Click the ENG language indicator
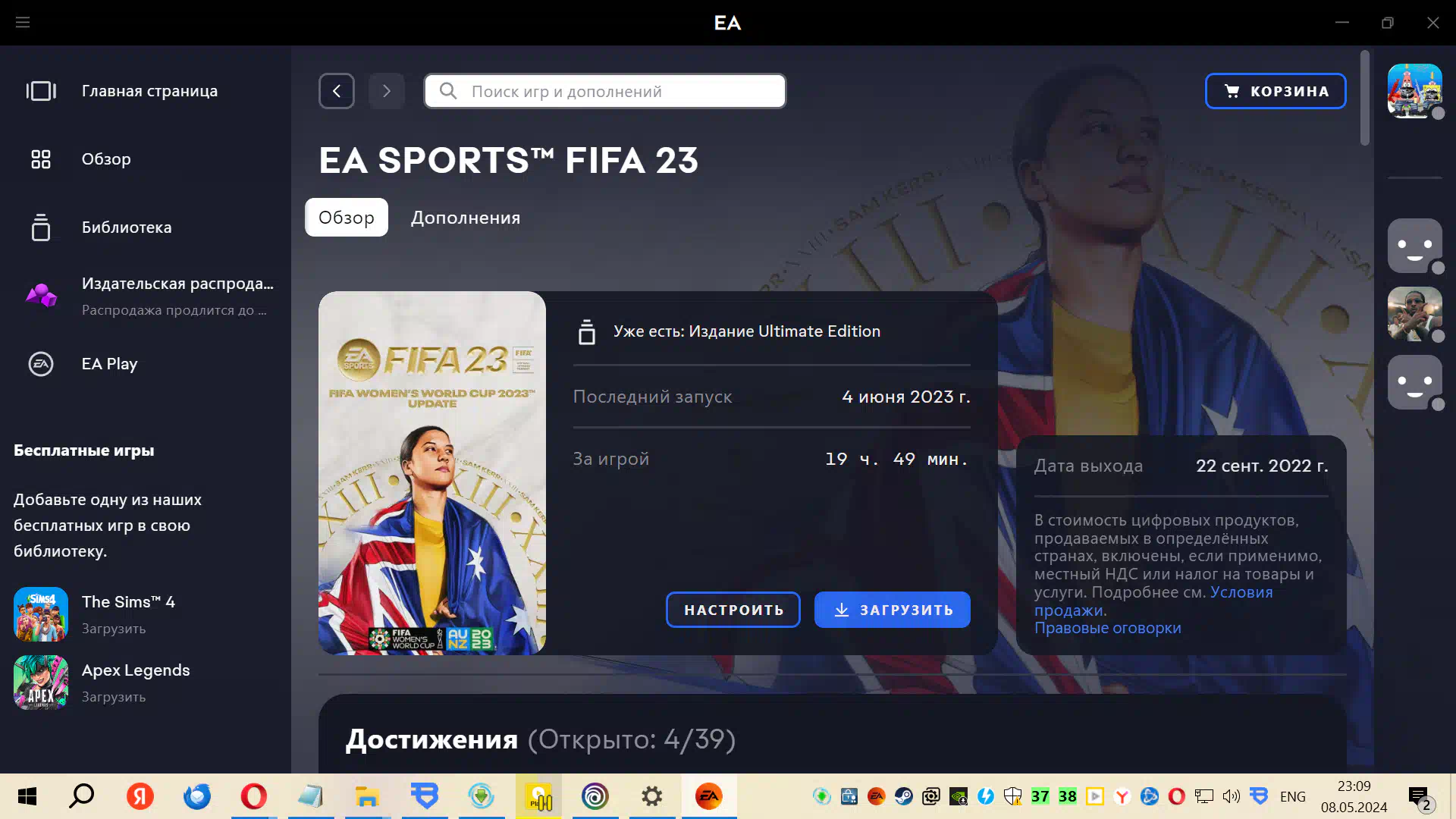Screen dimensions: 1456x819 point(1293,796)
